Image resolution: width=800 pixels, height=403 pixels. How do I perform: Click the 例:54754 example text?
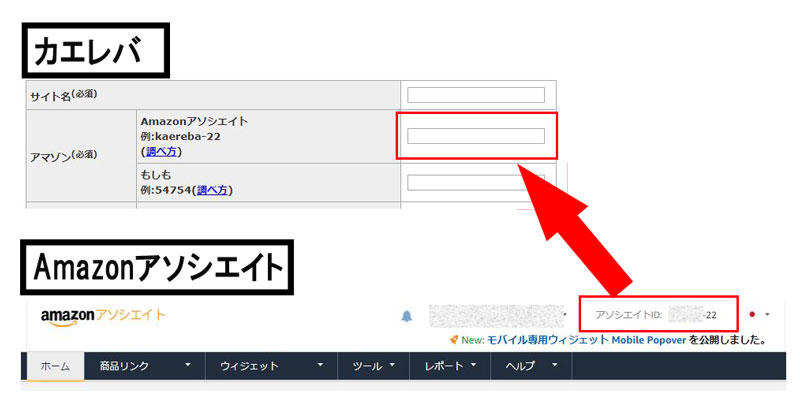[166, 190]
